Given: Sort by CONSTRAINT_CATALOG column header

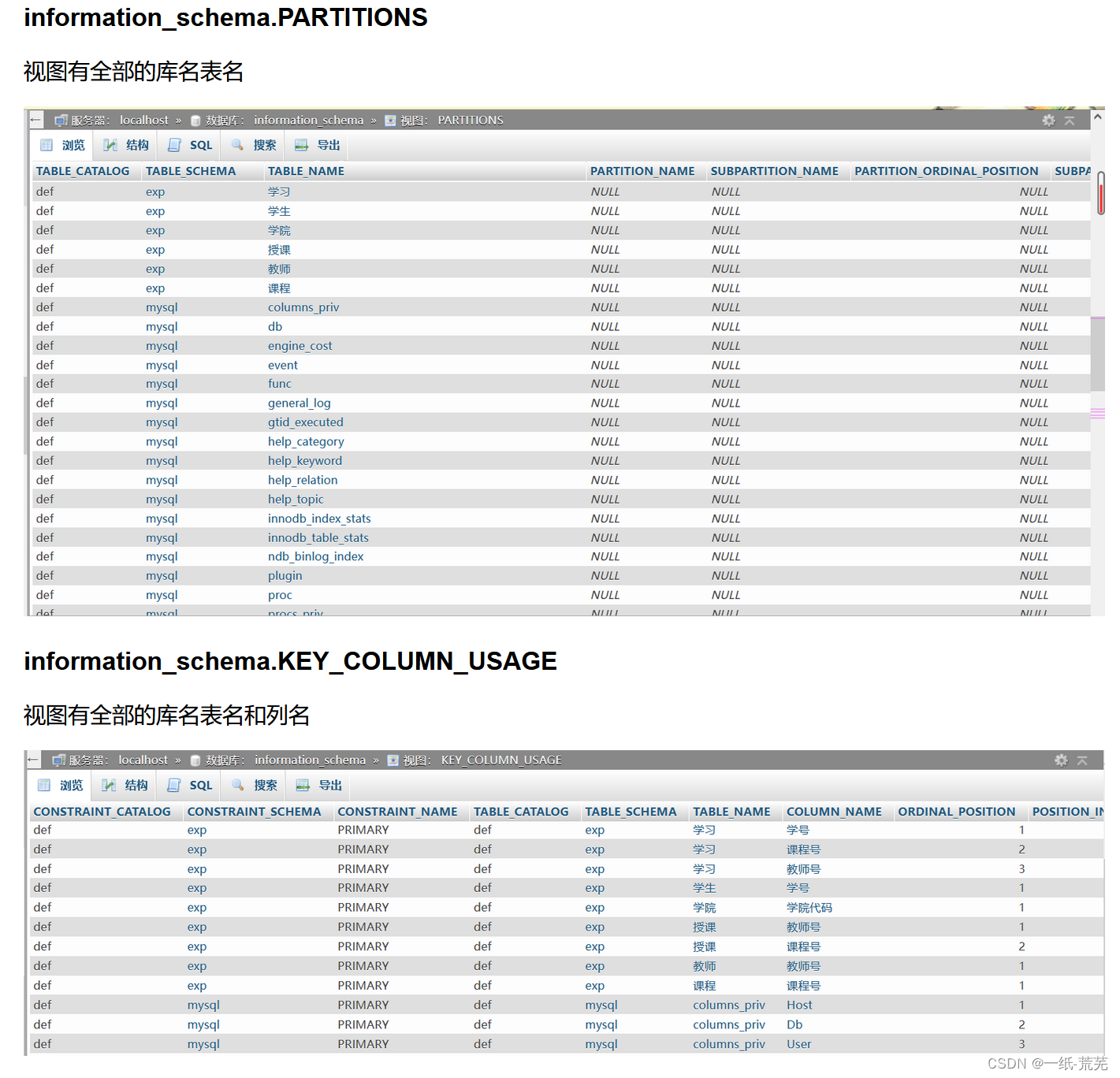Looking at the screenshot, I should pos(102,812).
